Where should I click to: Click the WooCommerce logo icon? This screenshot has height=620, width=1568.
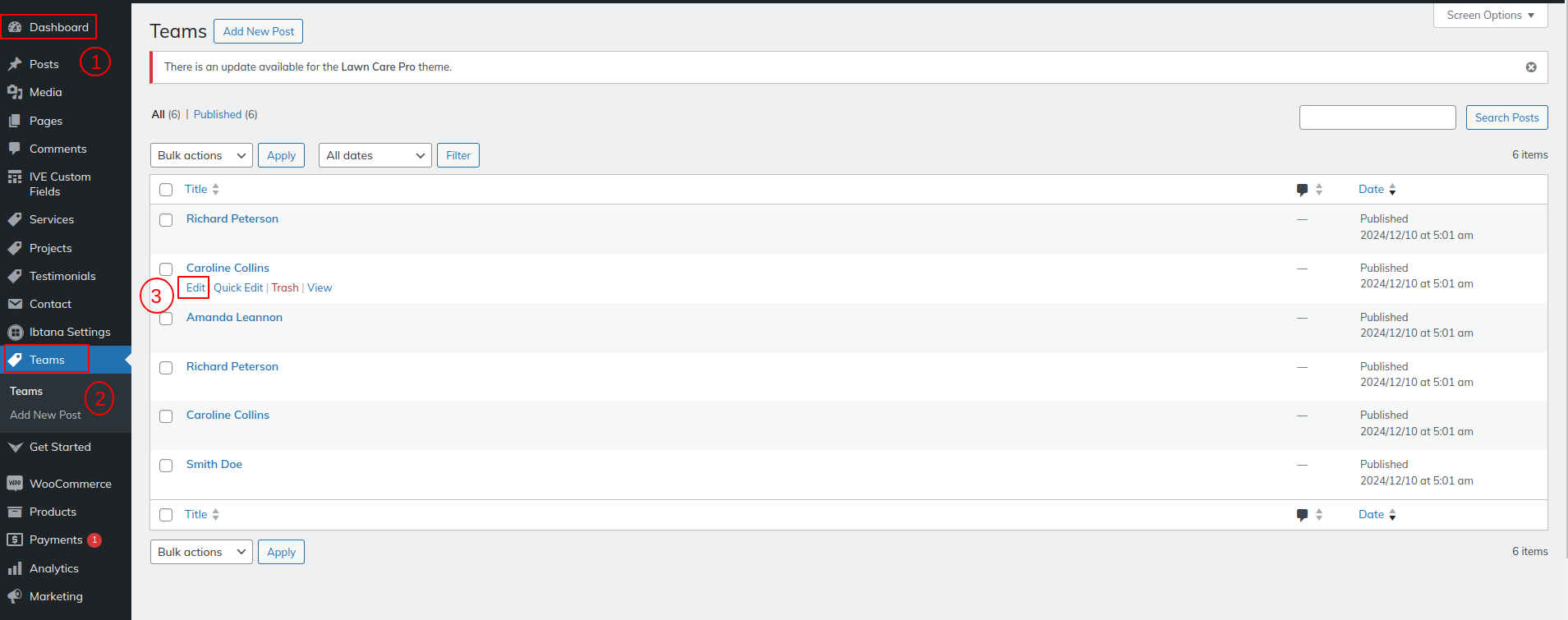pos(15,484)
